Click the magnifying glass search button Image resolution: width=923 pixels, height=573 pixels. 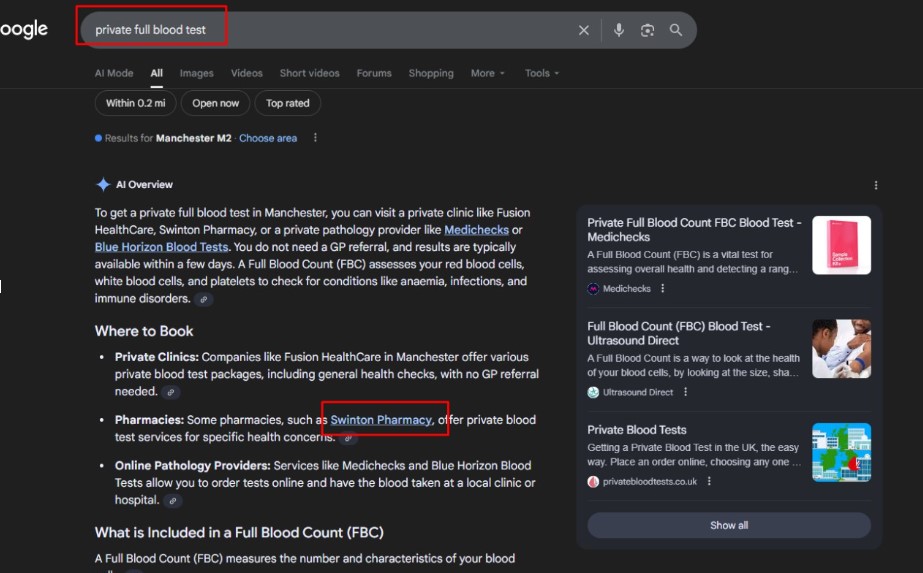tap(676, 30)
